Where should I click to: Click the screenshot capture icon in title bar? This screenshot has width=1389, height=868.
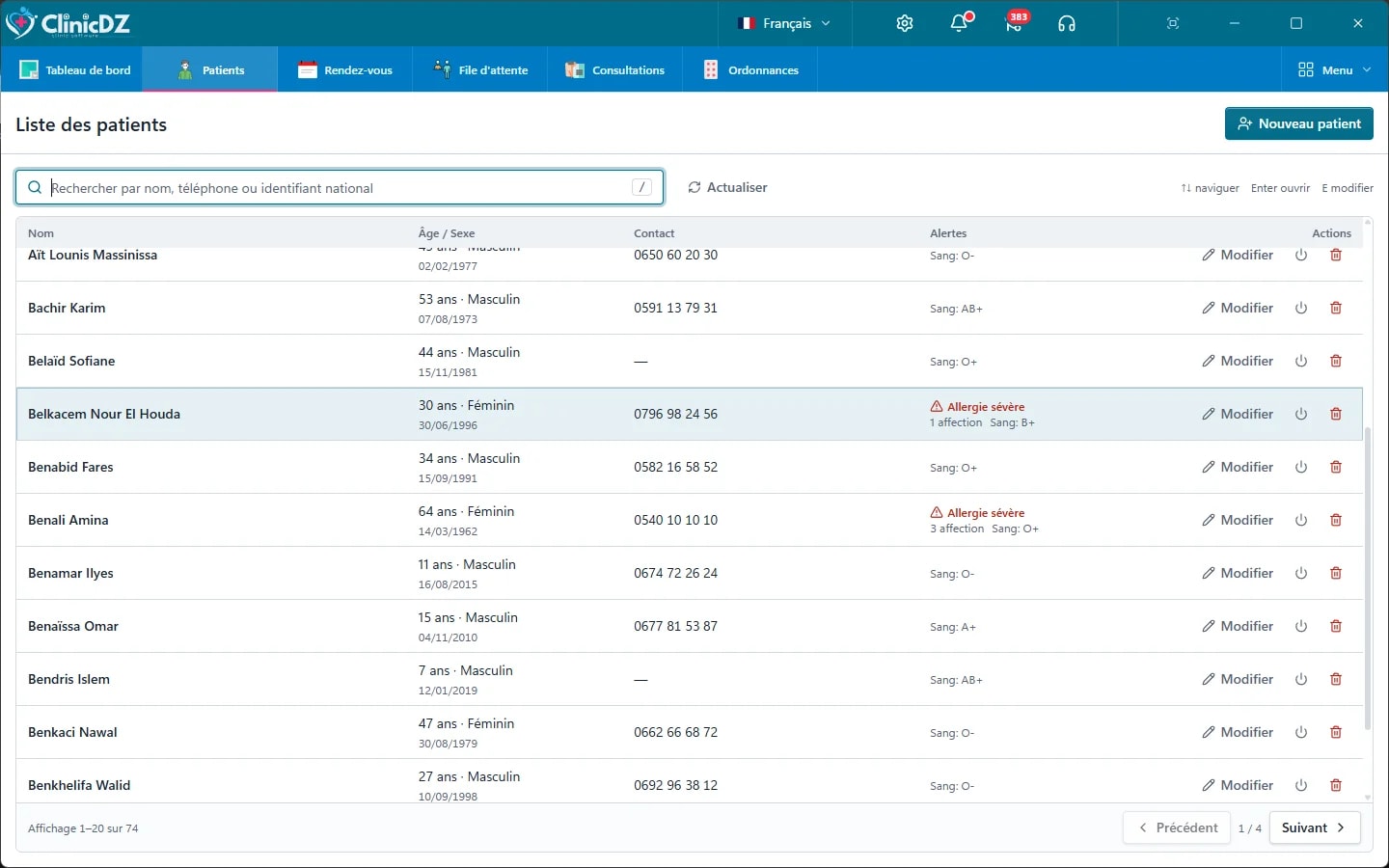click(x=1173, y=23)
